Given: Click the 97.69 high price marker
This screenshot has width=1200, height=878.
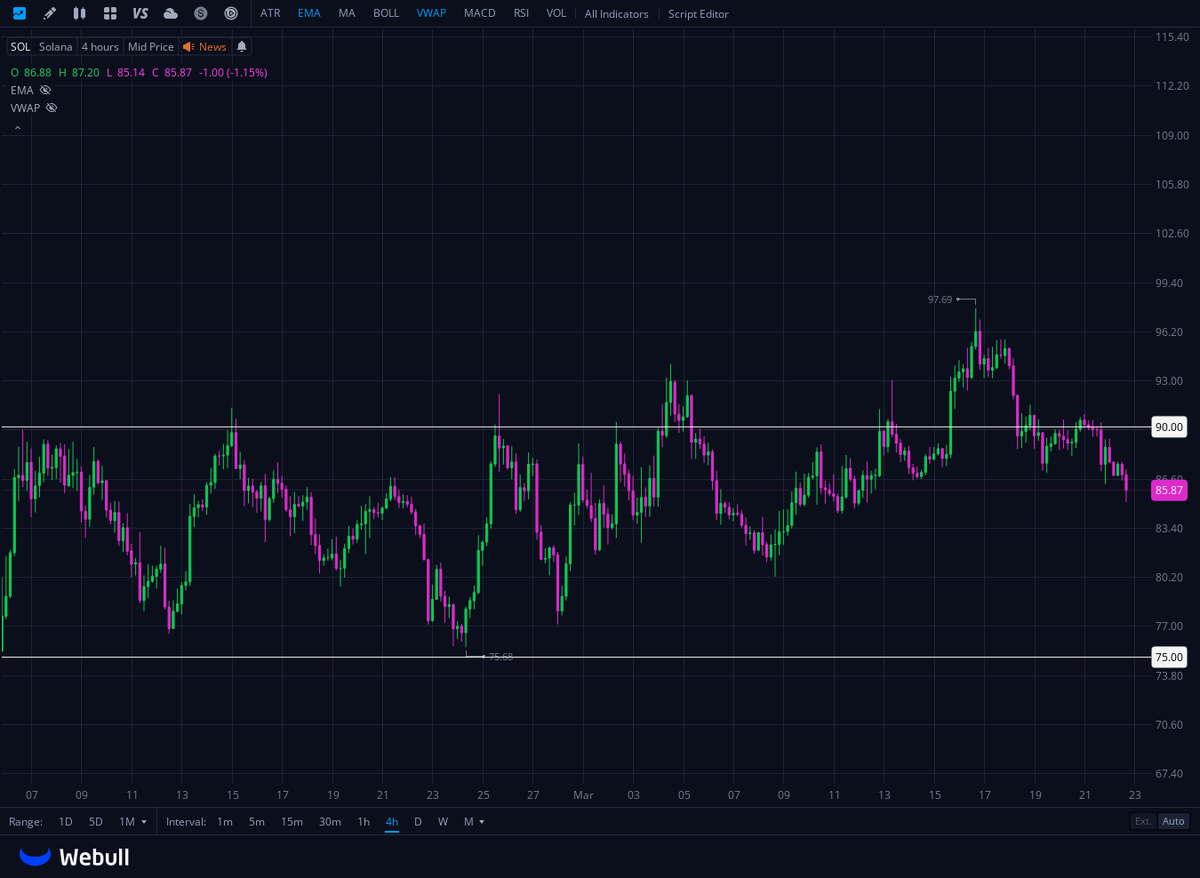Looking at the screenshot, I should point(940,299).
